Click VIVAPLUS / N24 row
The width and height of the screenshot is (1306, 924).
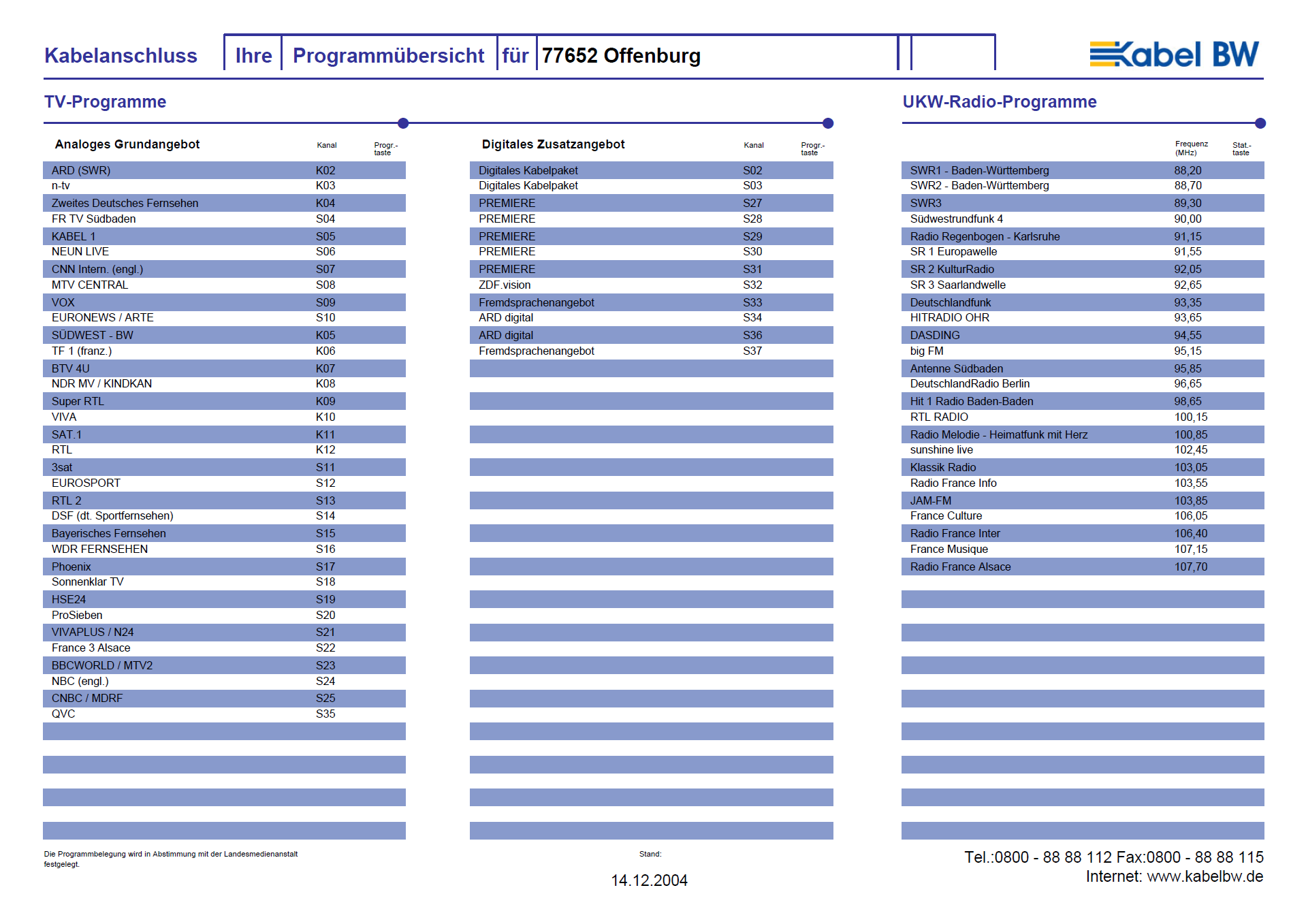(x=224, y=633)
